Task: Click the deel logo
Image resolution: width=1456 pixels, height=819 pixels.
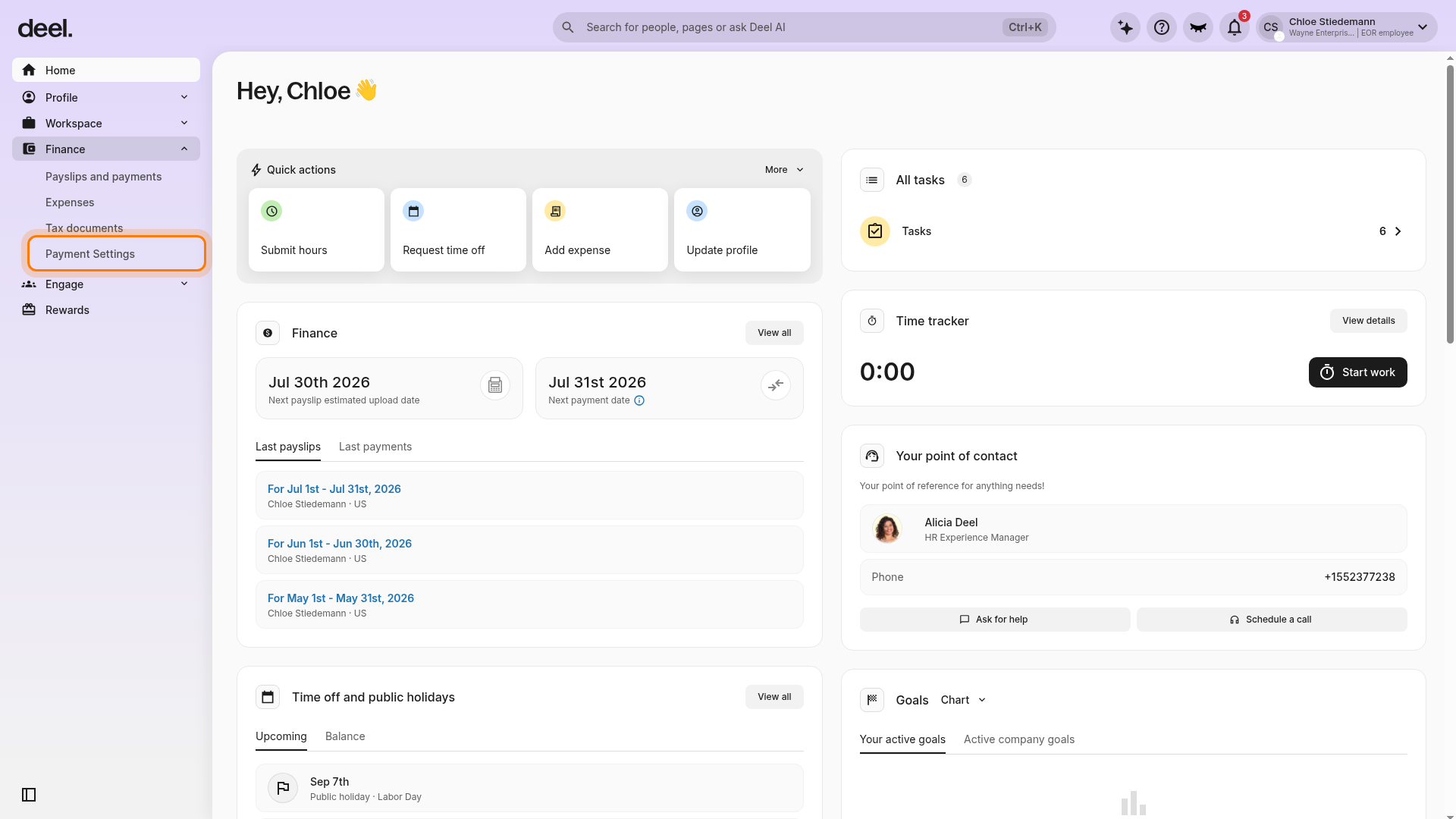Action: [45, 29]
